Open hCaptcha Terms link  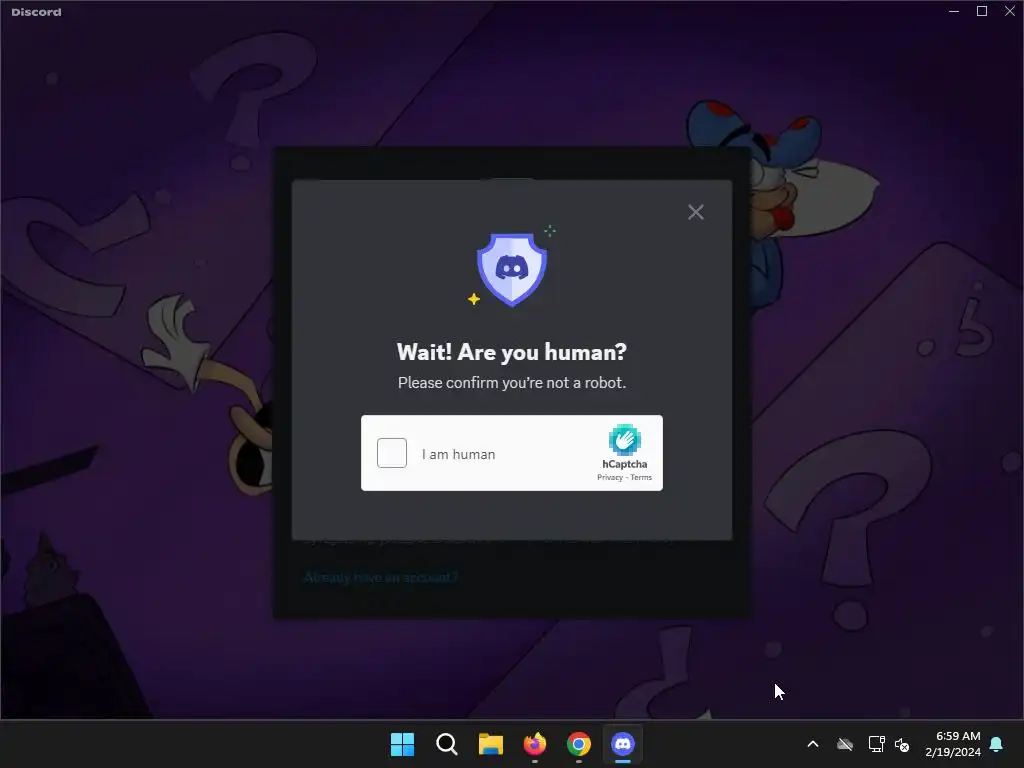click(x=641, y=477)
